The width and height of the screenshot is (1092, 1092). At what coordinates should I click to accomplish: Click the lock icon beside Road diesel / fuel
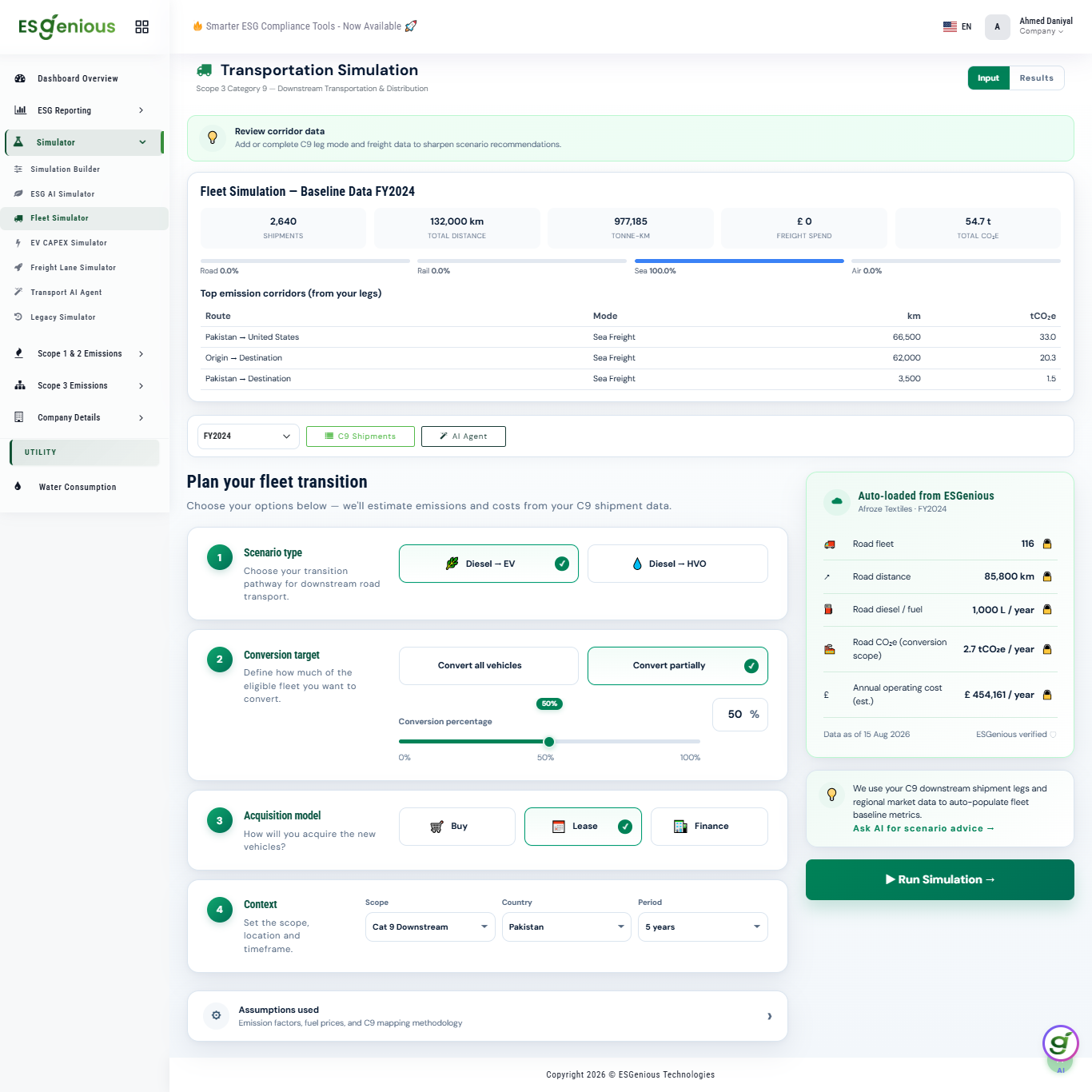pos(1047,609)
